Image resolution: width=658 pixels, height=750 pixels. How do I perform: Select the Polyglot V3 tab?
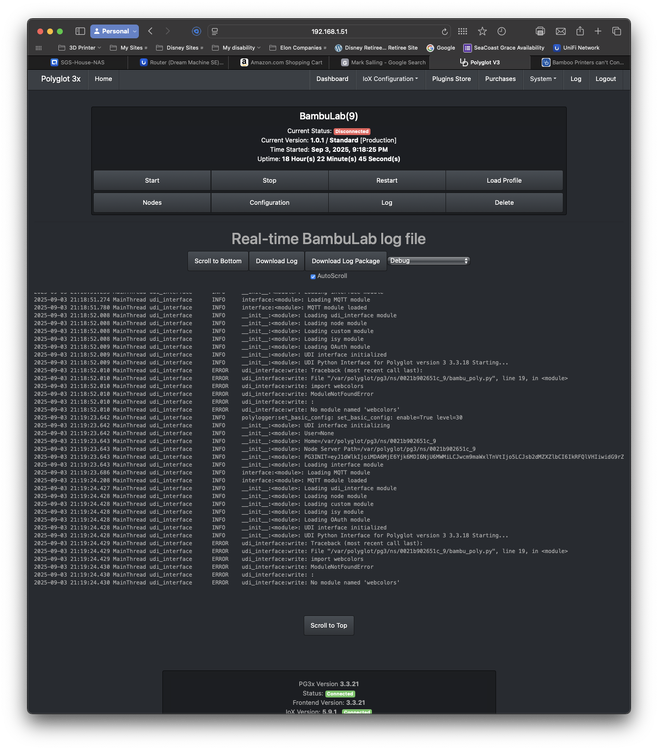(x=480, y=62)
